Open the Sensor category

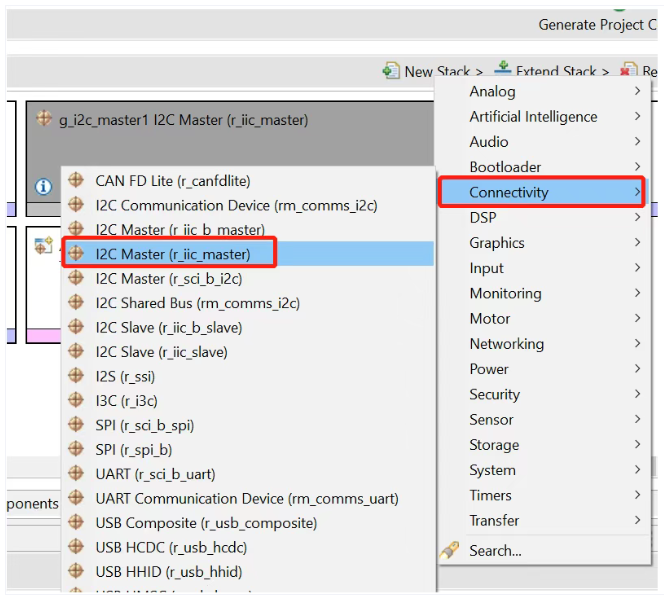click(x=544, y=419)
